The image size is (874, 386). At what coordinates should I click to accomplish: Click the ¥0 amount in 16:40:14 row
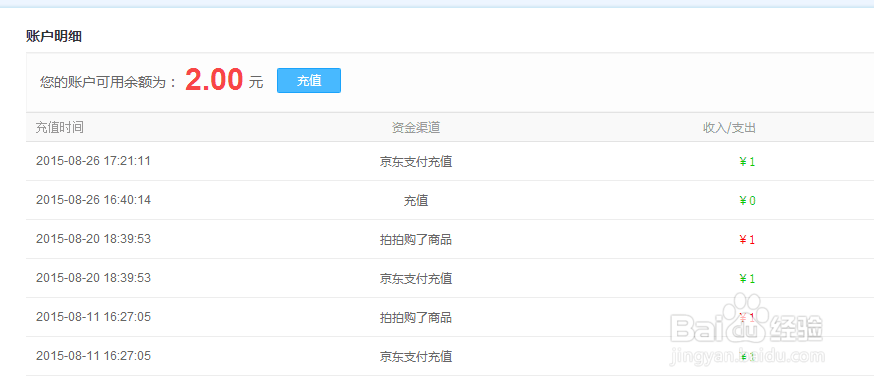tap(747, 201)
